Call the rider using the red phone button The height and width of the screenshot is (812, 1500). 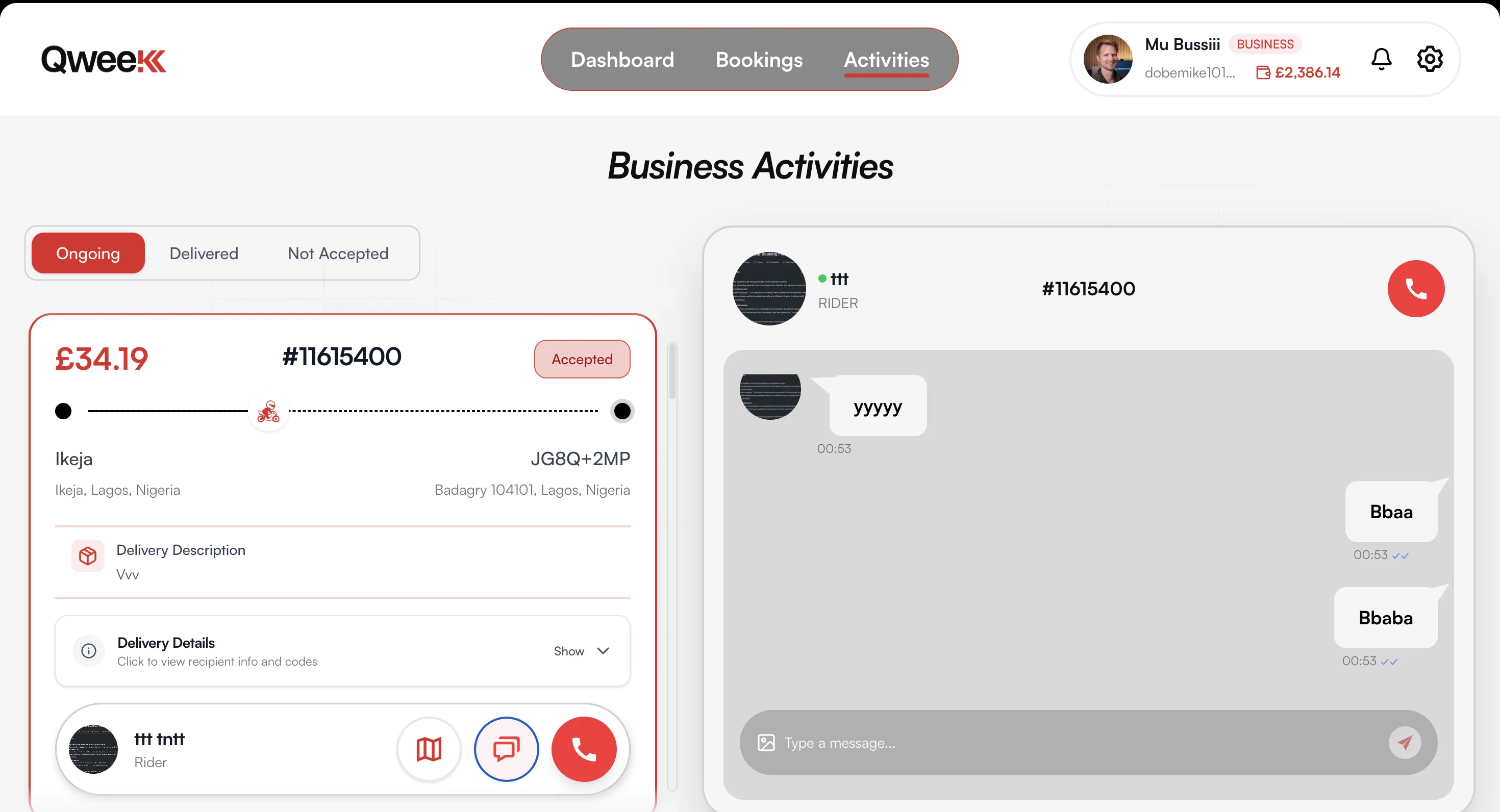1416,289
